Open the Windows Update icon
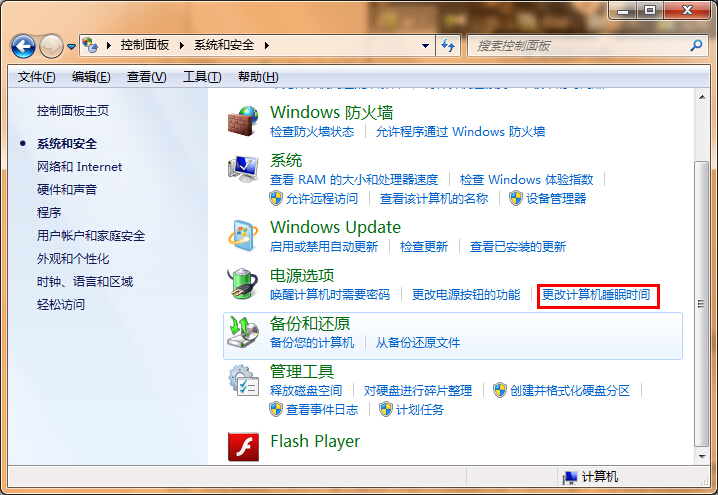The height and width of the screenshot is (495, 718). pyautogui.click(x=243, y=236)
